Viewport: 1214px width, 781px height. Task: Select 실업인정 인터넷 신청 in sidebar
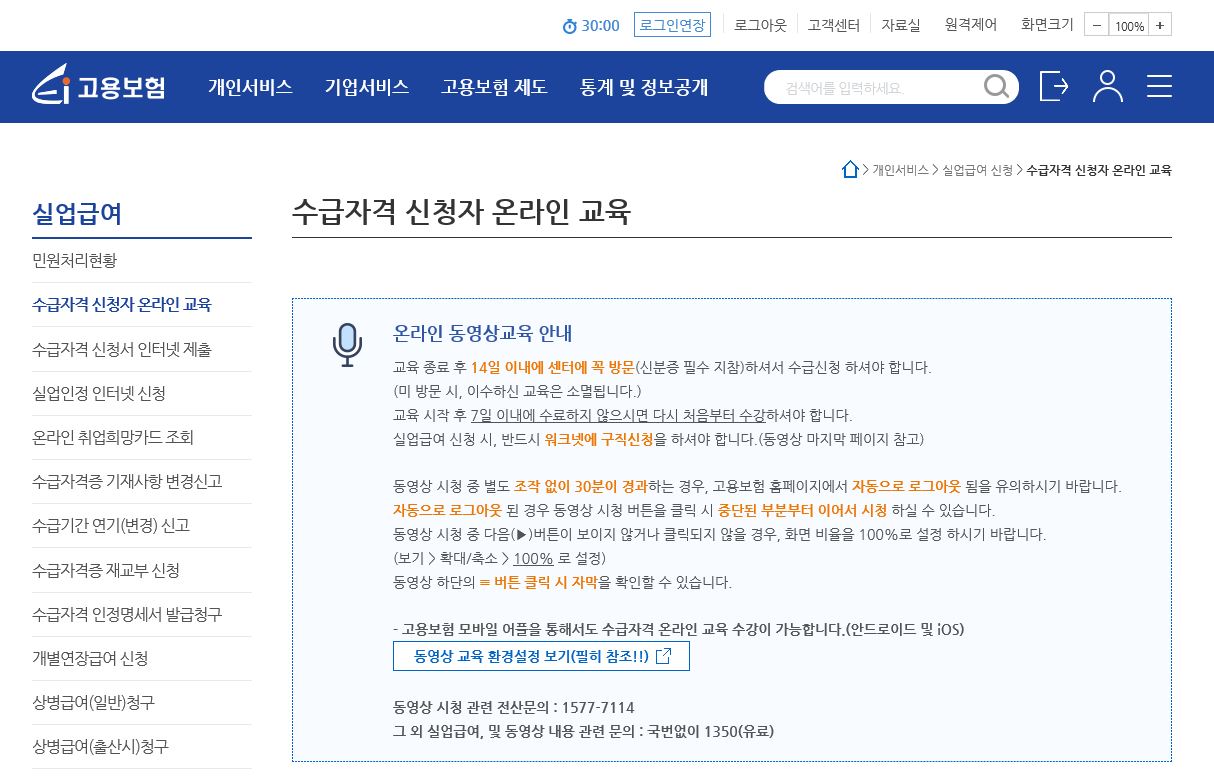(141, 393)
